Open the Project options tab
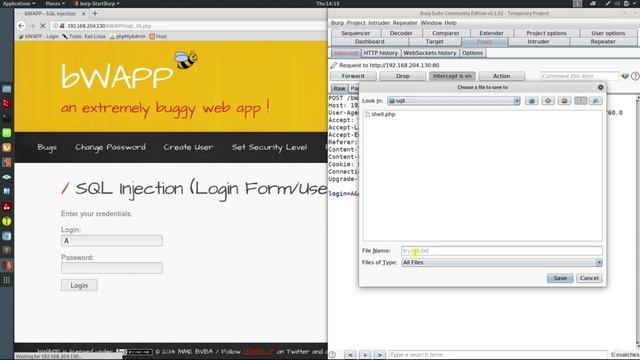This screenshot has width=640, height=360. (x=546, y=33)
